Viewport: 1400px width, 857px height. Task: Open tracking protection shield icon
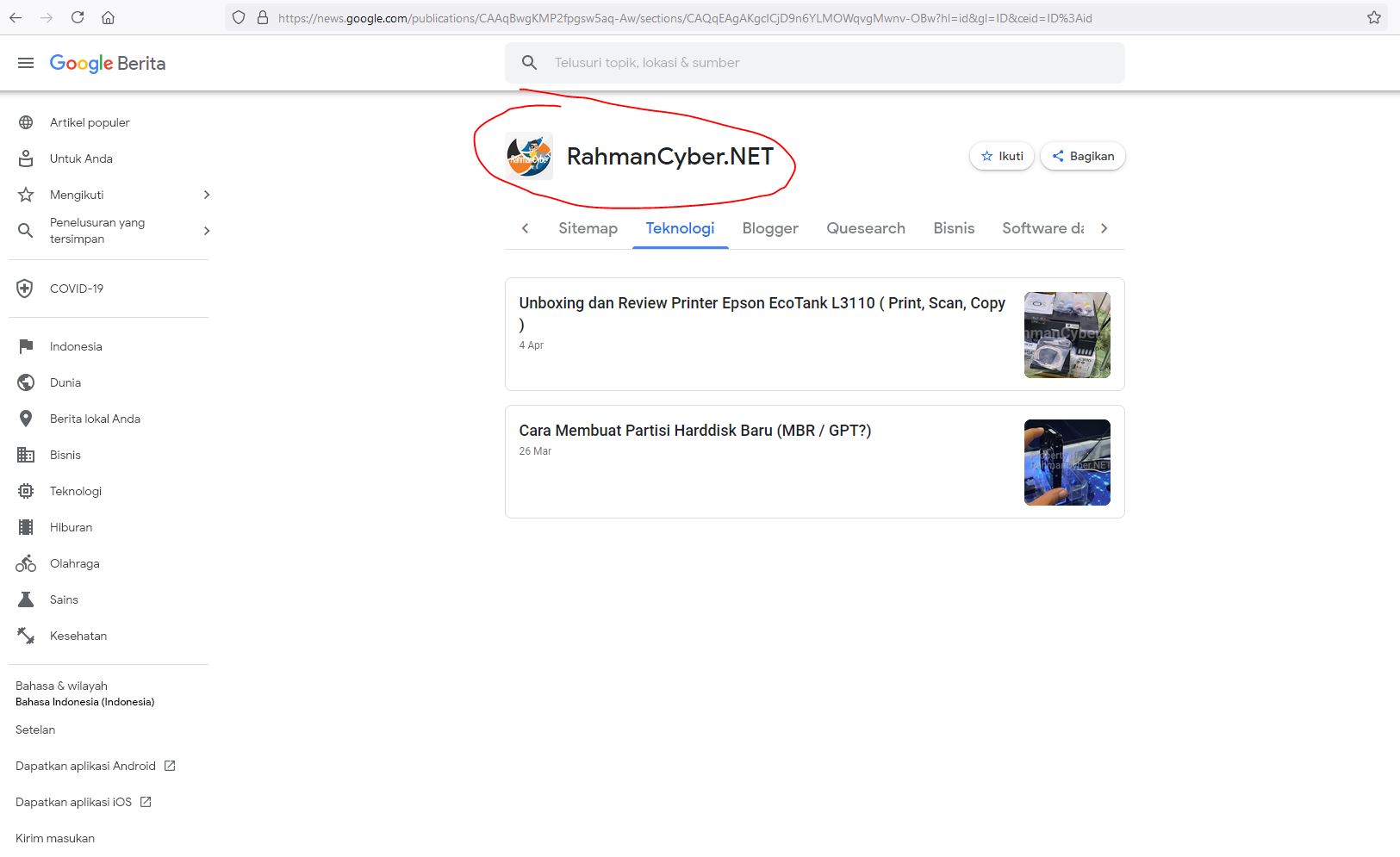pyautogui.click(x=240, y=17)
